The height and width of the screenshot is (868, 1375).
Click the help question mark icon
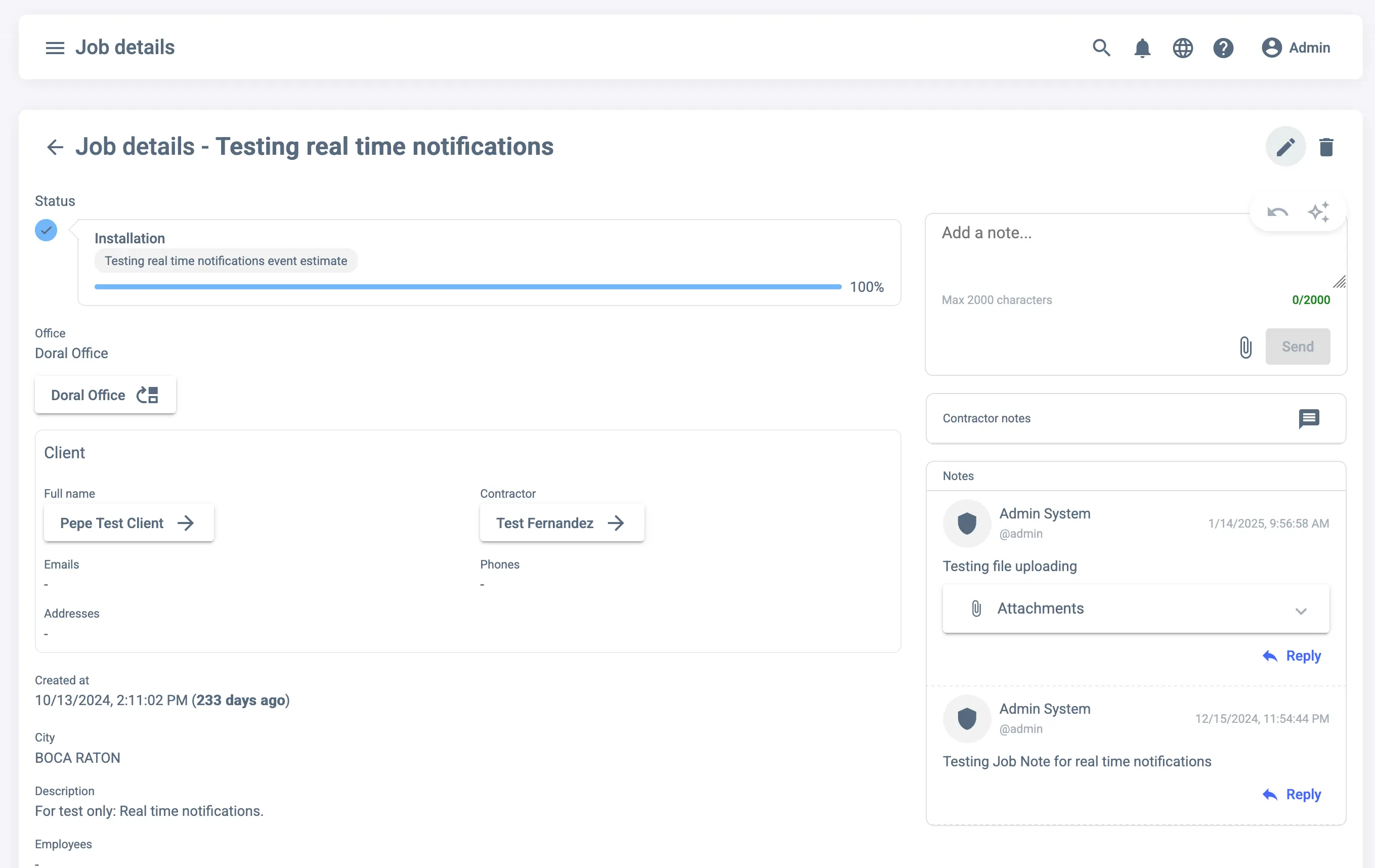1223,48
